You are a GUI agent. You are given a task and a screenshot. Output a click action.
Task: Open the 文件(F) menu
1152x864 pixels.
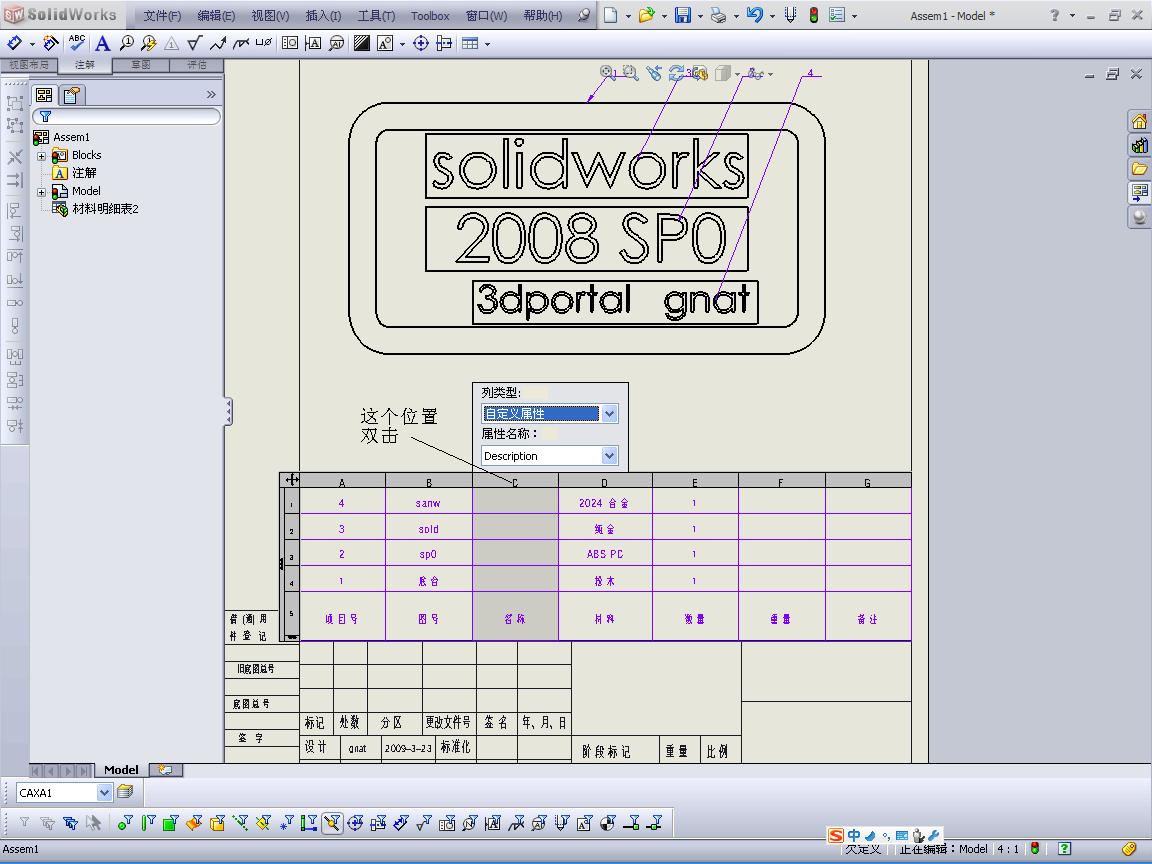[x=162, y=15]
